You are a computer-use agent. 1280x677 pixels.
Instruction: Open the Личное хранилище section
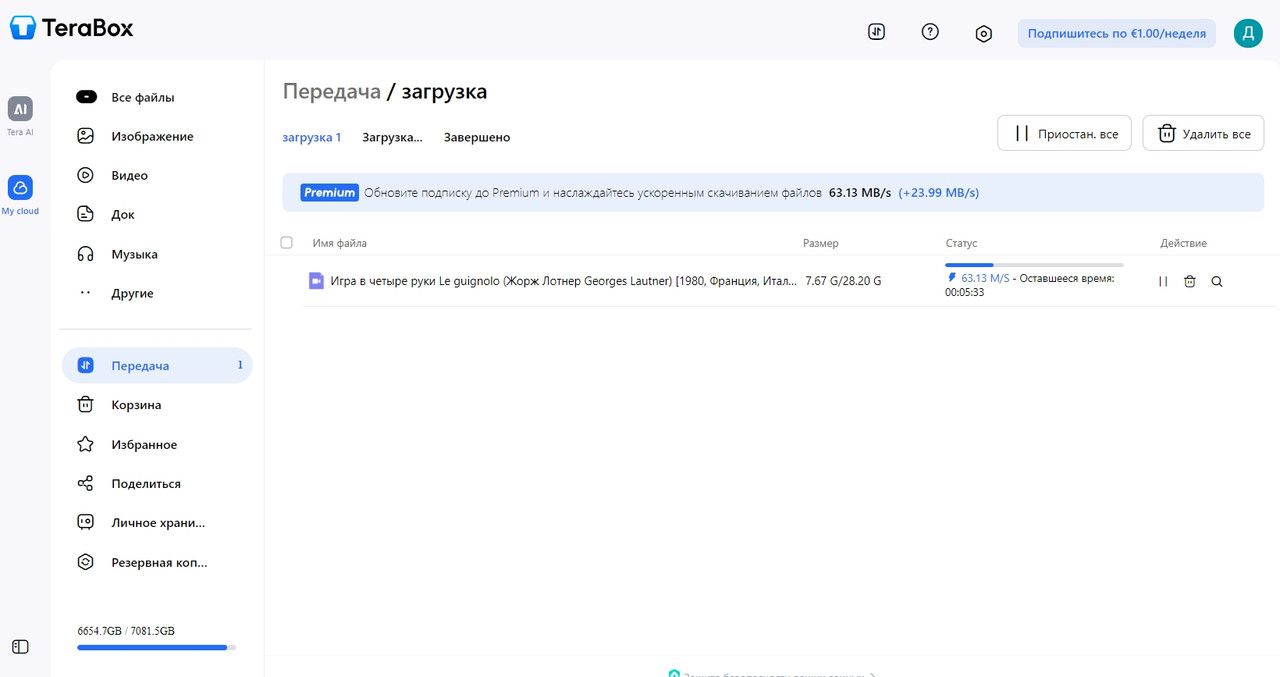tap(157, 522)
